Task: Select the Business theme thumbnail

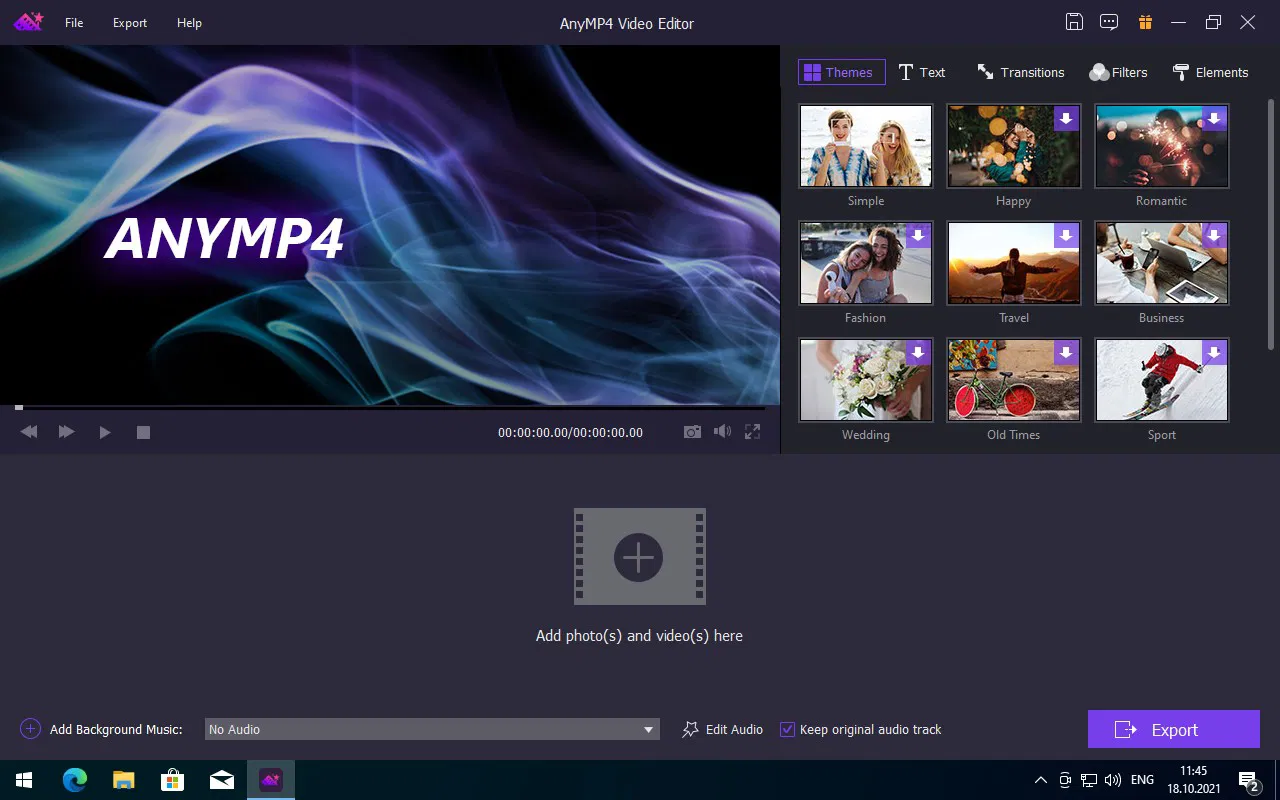Action: pos(1161,262)
